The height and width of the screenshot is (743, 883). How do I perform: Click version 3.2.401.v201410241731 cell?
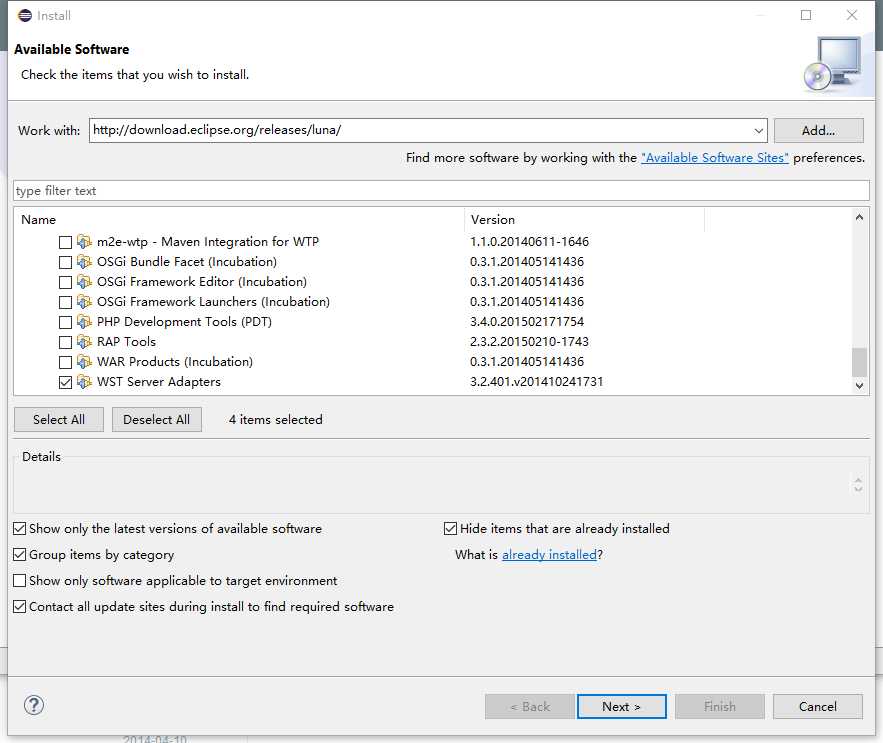coord(537,382)
